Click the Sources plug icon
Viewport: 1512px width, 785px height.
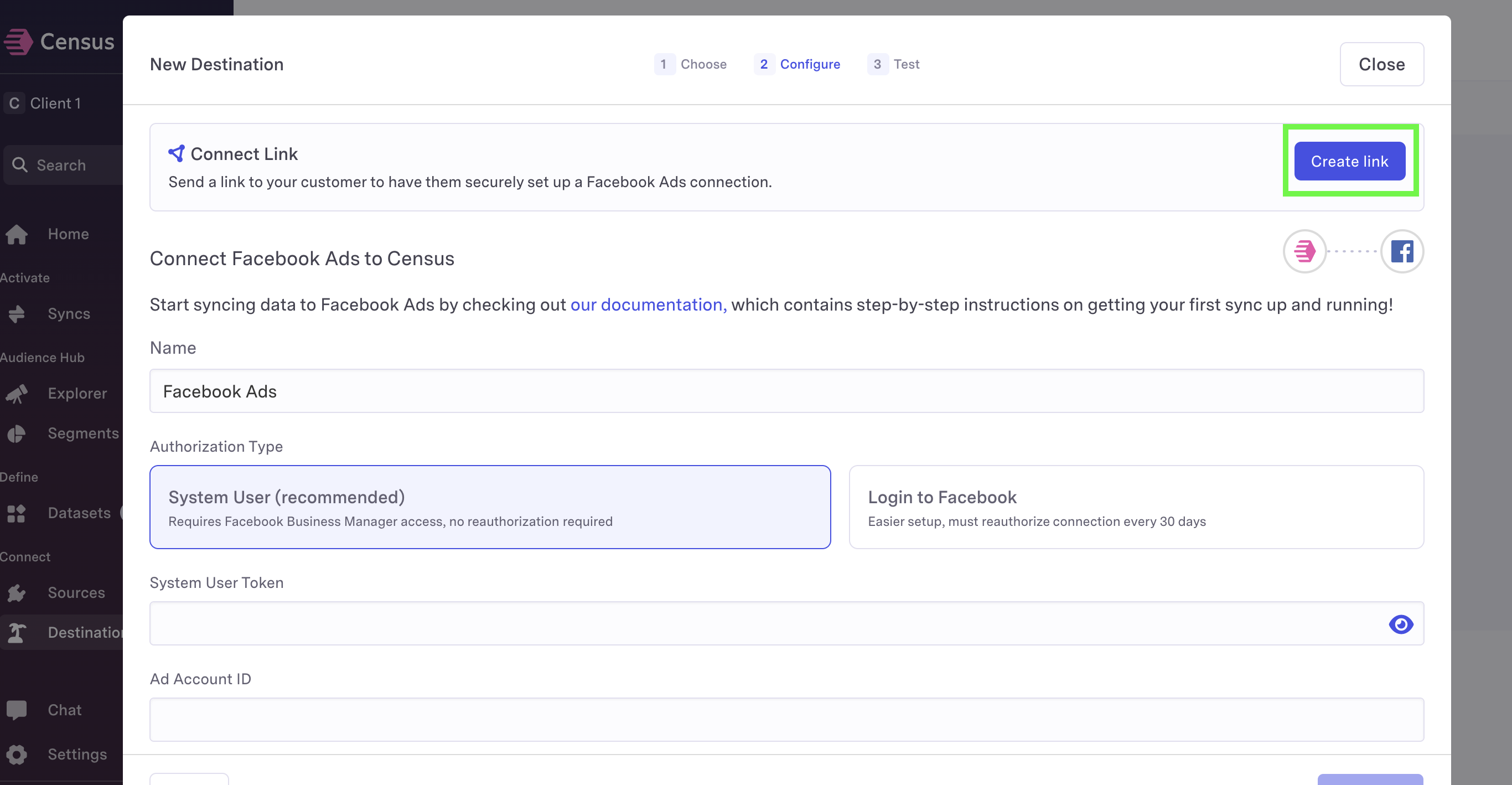click(17, 593)
